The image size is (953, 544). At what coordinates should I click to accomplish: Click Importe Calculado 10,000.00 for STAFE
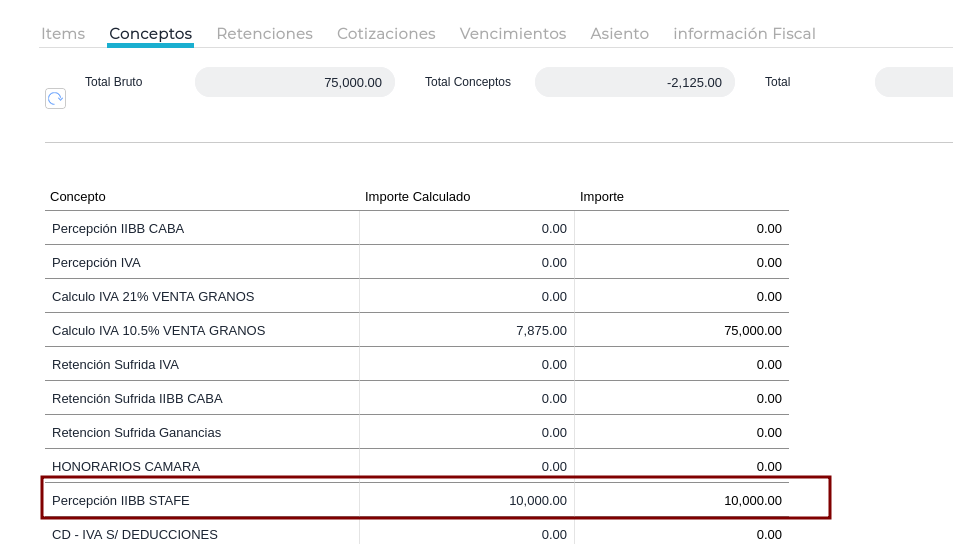(x=467, y=501)
